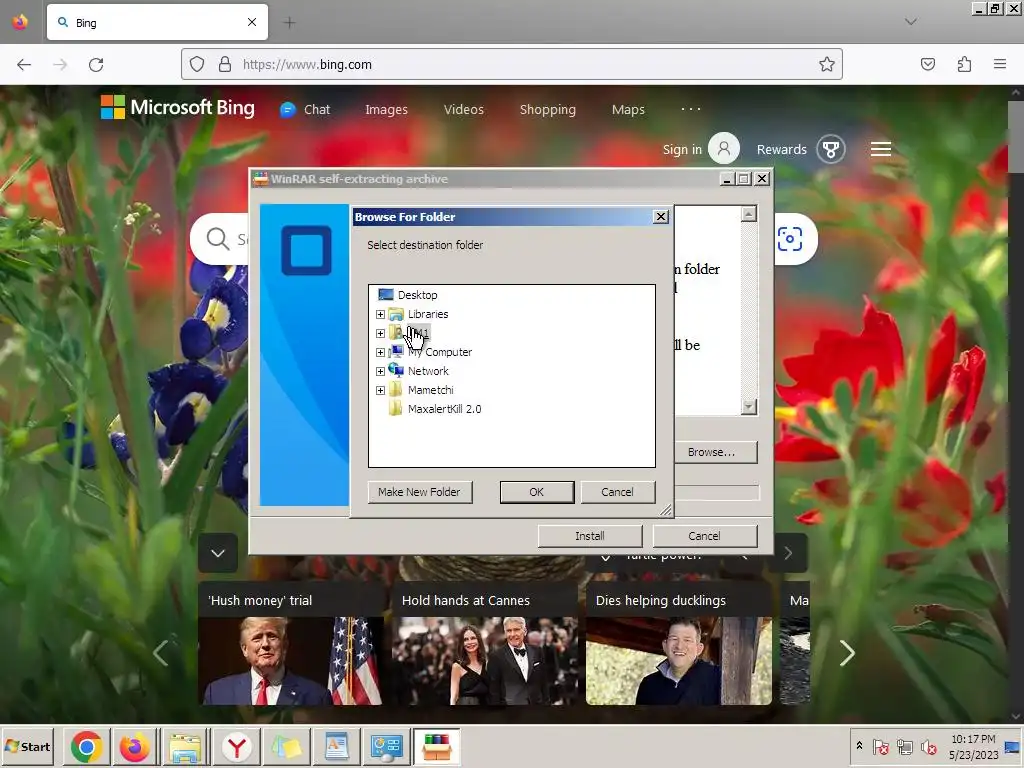This screenshot has width=1024, height=768.
Task: Open Bing Chat
Action: click(x=306, y=110)
